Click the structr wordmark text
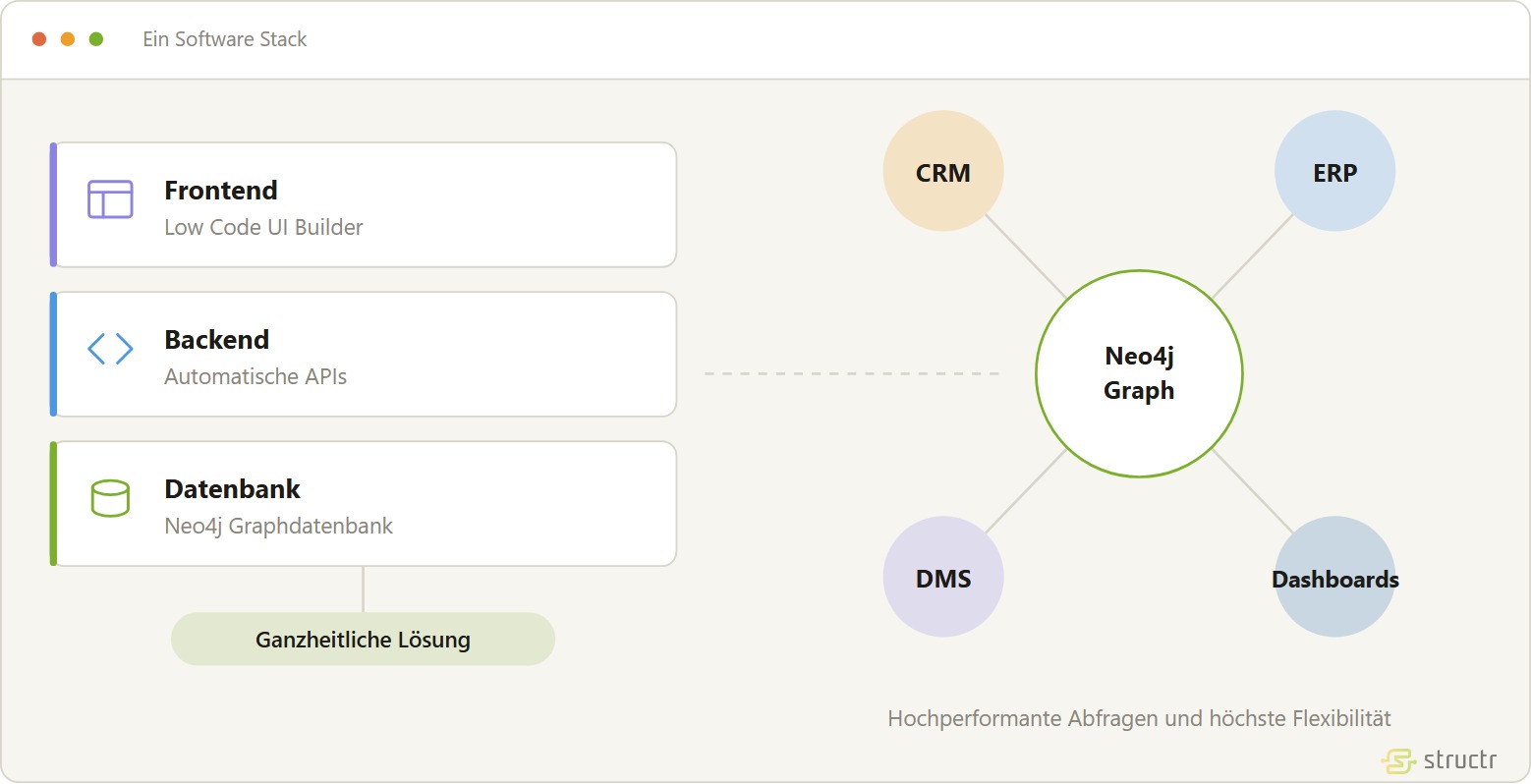This screenshot has height=784, width=1531. tap(1460, 759)
